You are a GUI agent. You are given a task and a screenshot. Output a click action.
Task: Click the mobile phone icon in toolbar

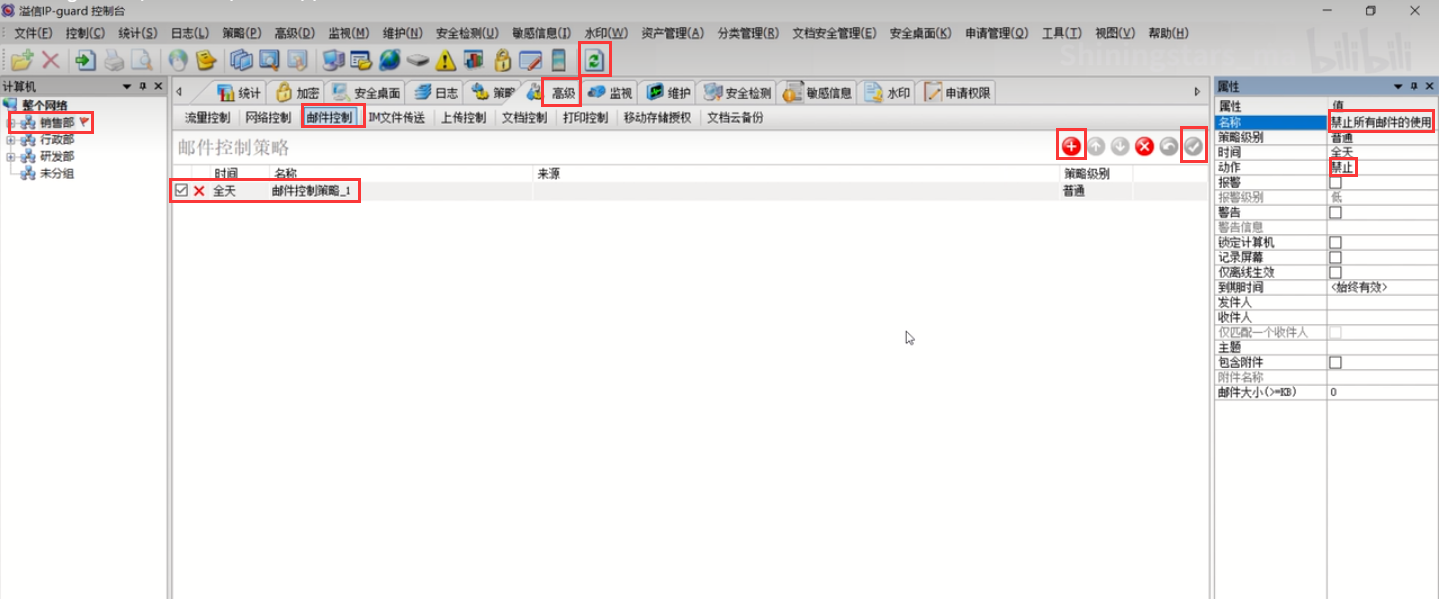559,60
